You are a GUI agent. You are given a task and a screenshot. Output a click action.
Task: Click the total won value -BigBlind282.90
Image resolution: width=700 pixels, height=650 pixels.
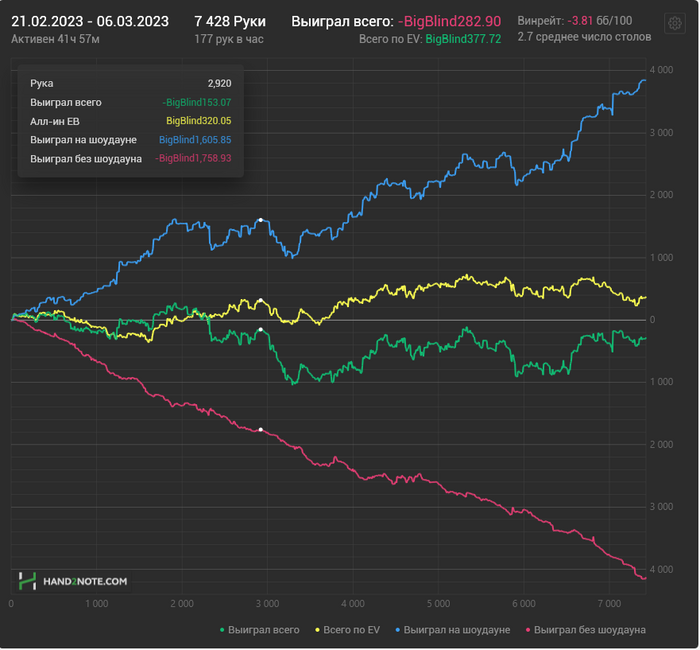[x=449, y=21]
